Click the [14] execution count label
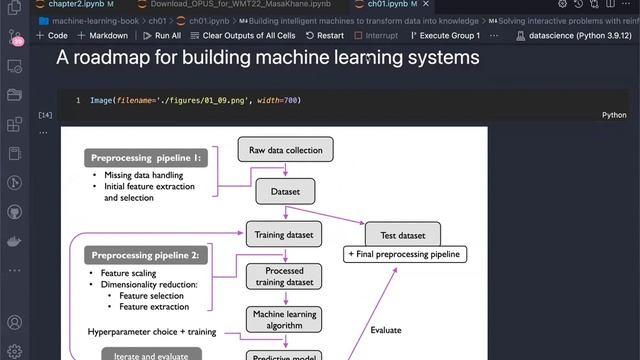 coord(45,115)
